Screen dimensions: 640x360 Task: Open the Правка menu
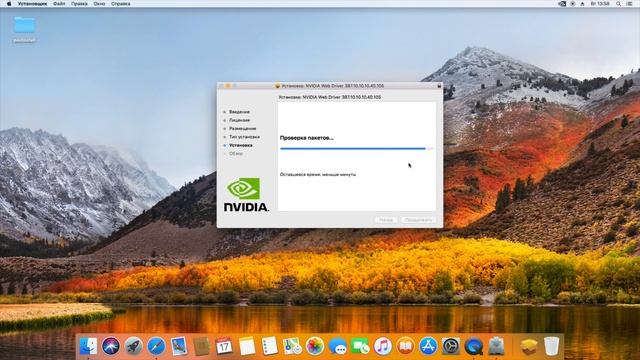tap(79, 4)
